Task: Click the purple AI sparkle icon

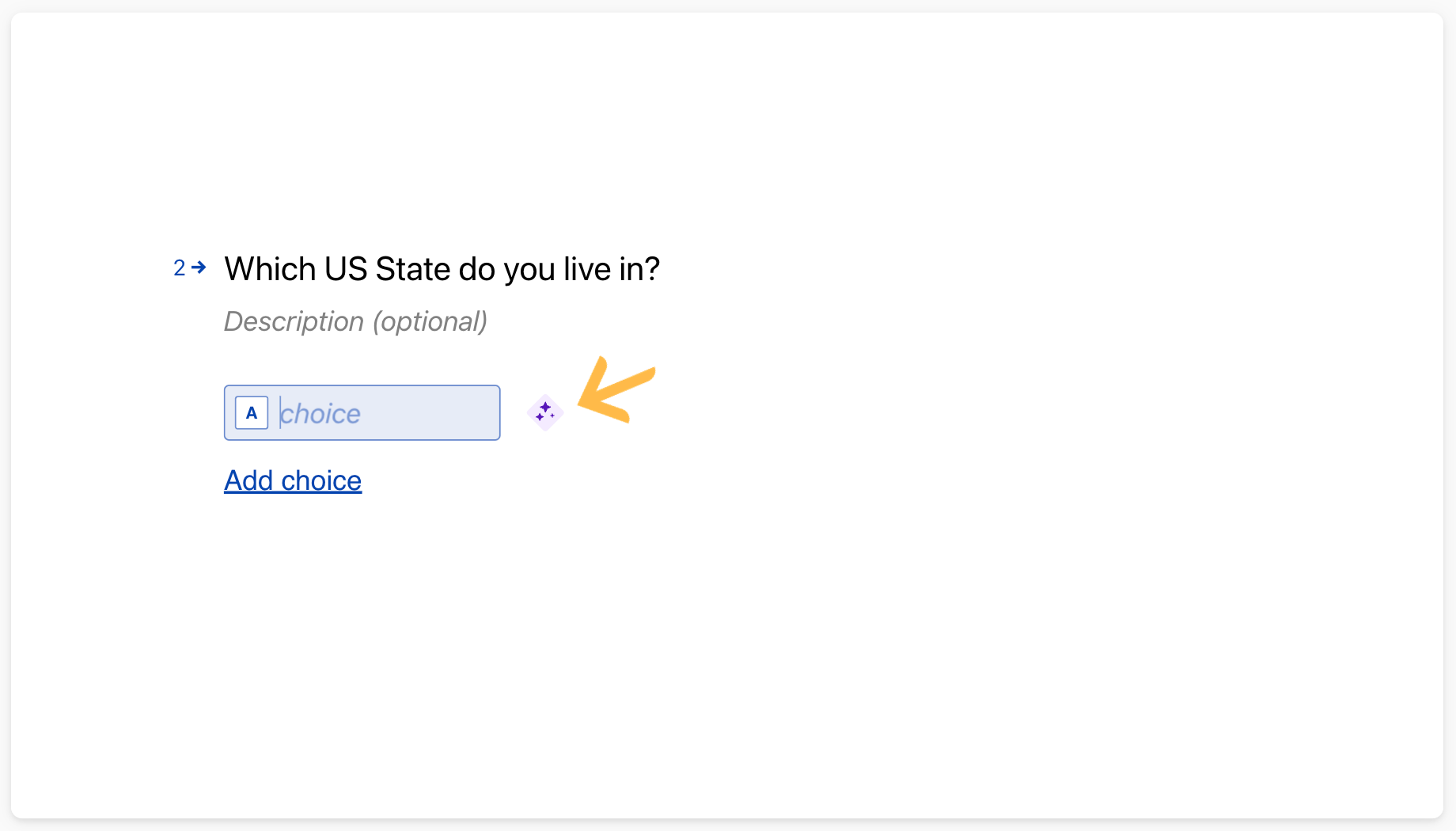Action: coord(545,412)
